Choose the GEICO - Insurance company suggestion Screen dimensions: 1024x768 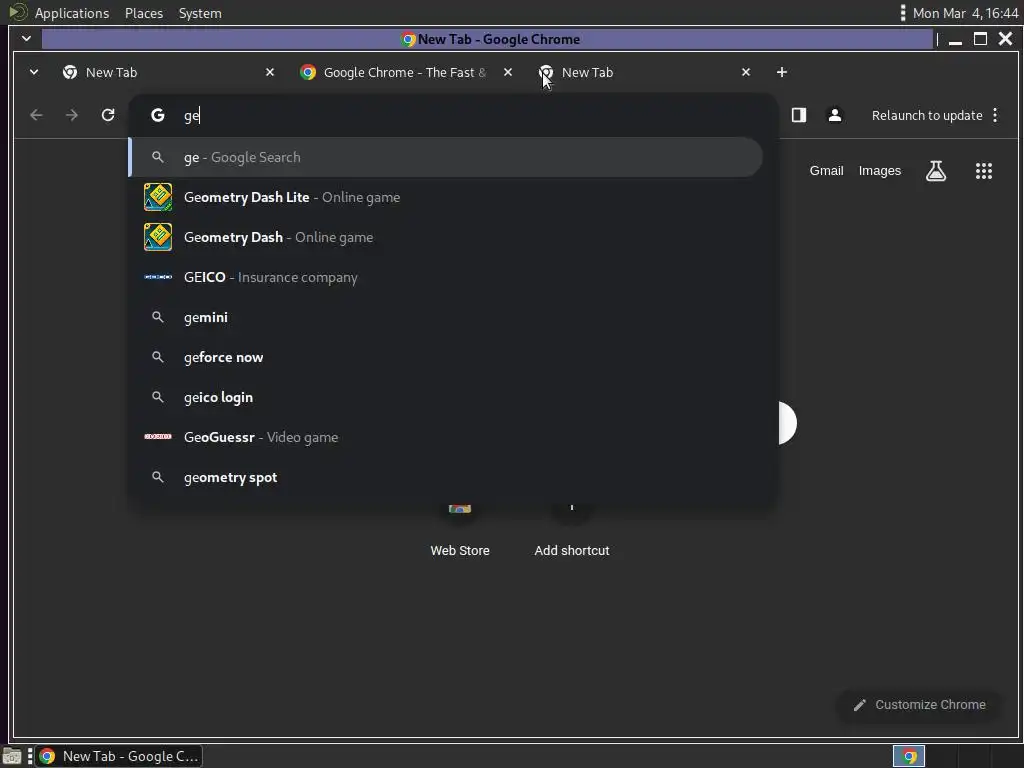pos(445,277)
